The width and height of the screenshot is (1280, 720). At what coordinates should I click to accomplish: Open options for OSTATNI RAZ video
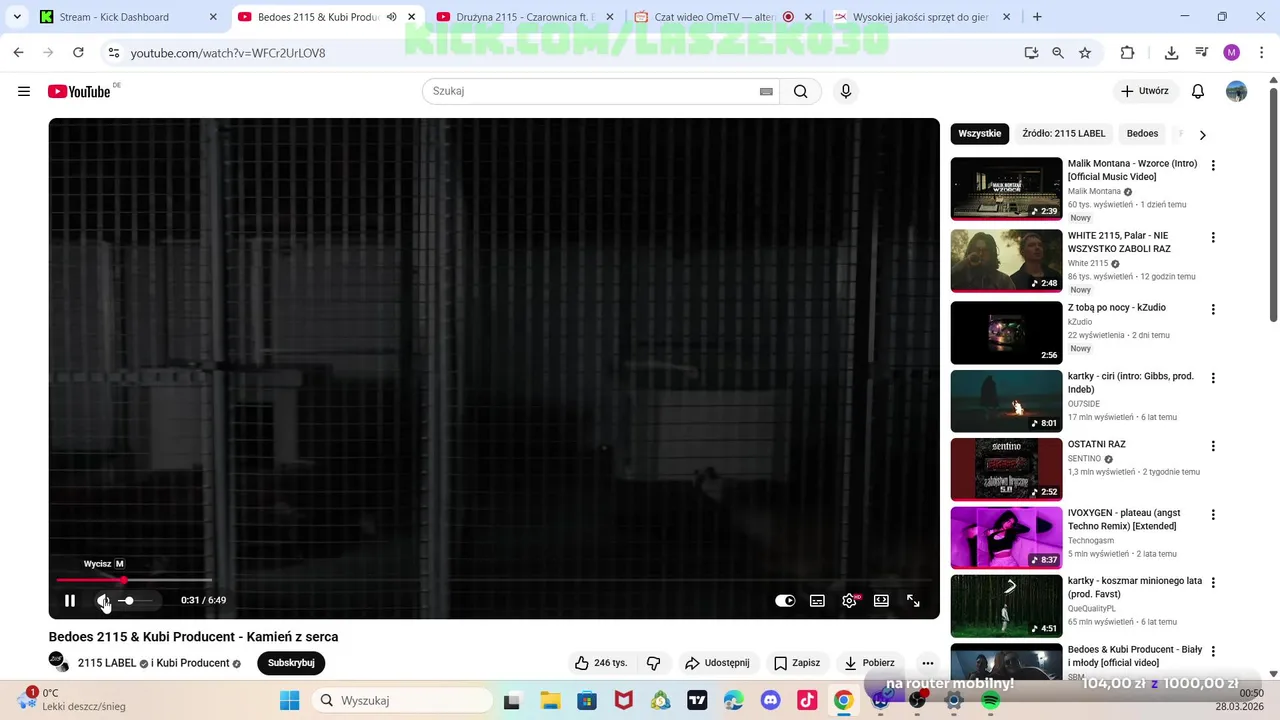click(1213, 446)
